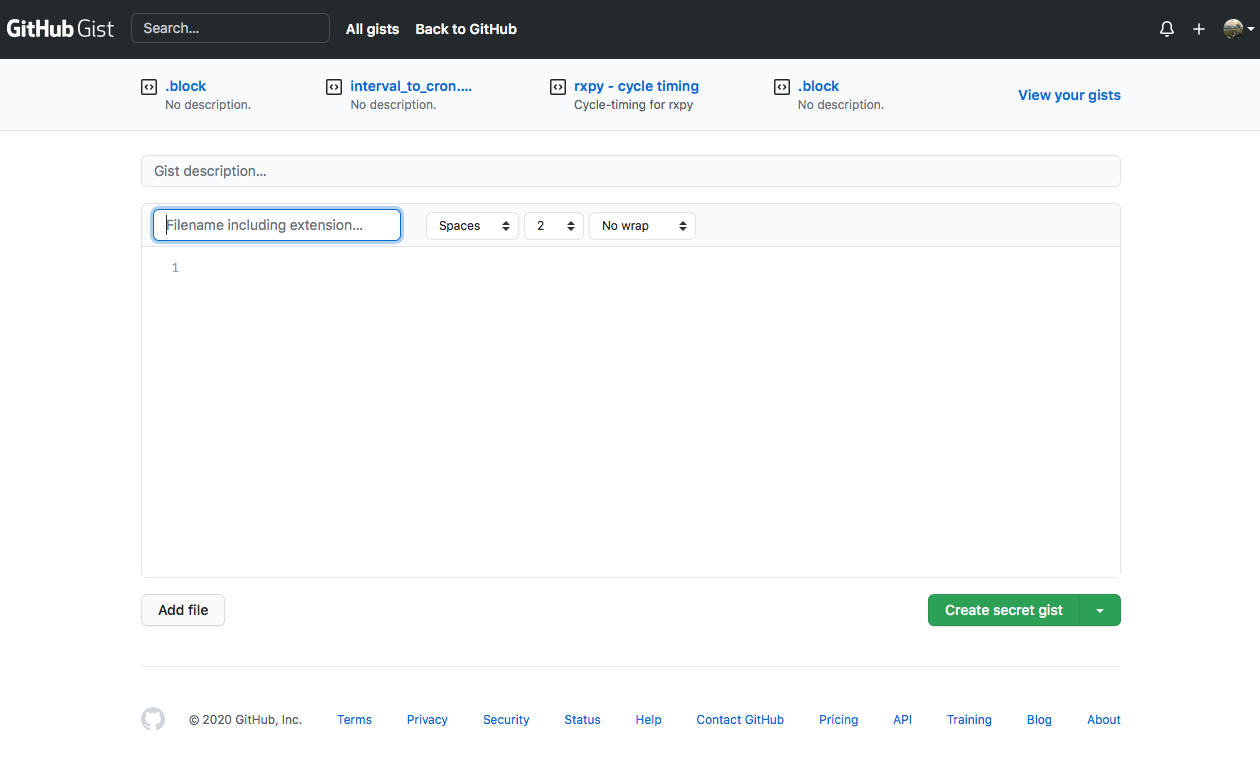The width and height of the screenshot is (1260, 768).
Task: Click No description under interval_to_cron
Action: (x=393, y=105)
